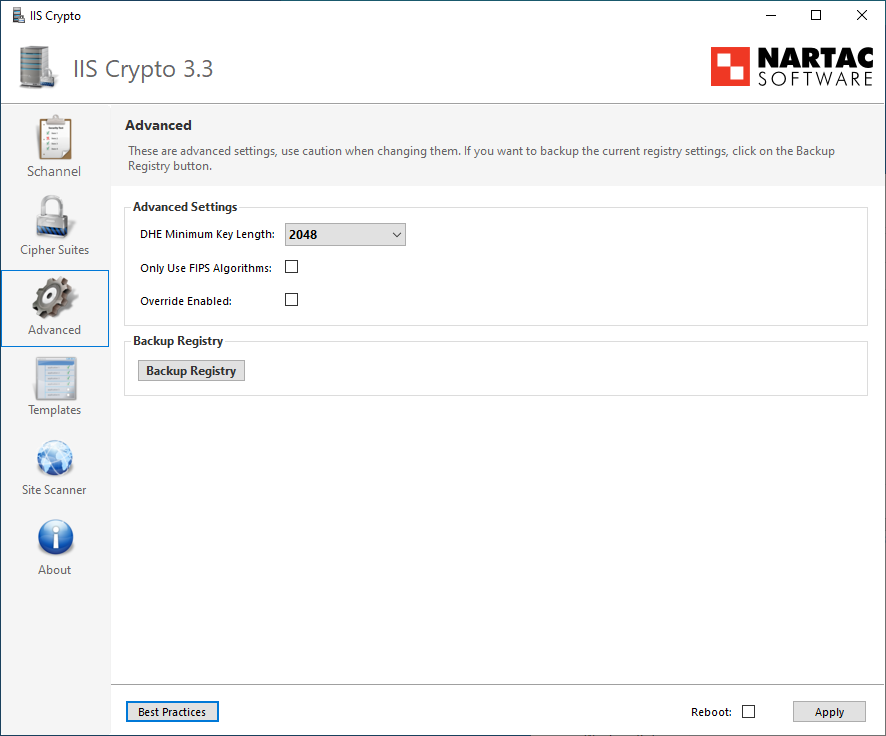Check the Reboot checkbox
The image size is (886, 736).
[x=749, y=712]
